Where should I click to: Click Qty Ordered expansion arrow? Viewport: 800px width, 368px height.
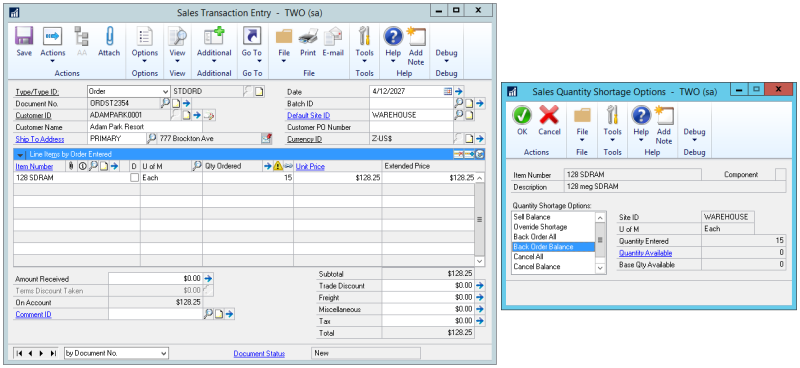(267, 166)
